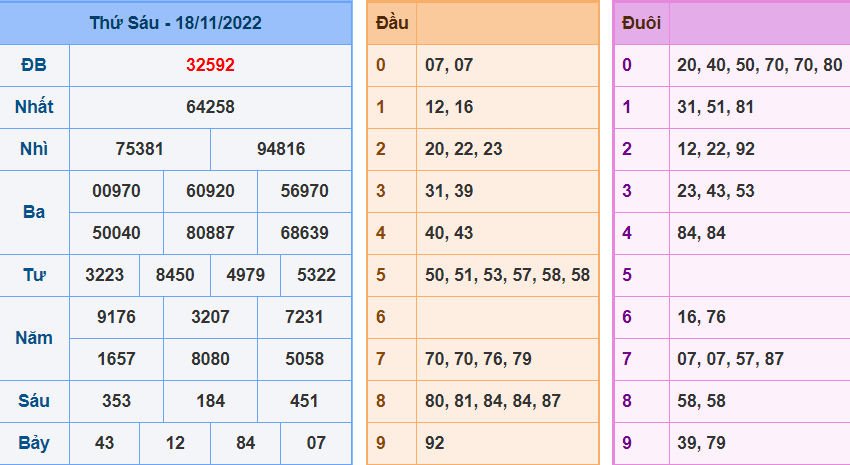Select Đầu 9 value 92
The image size is (850, 465).
point(435,443)
